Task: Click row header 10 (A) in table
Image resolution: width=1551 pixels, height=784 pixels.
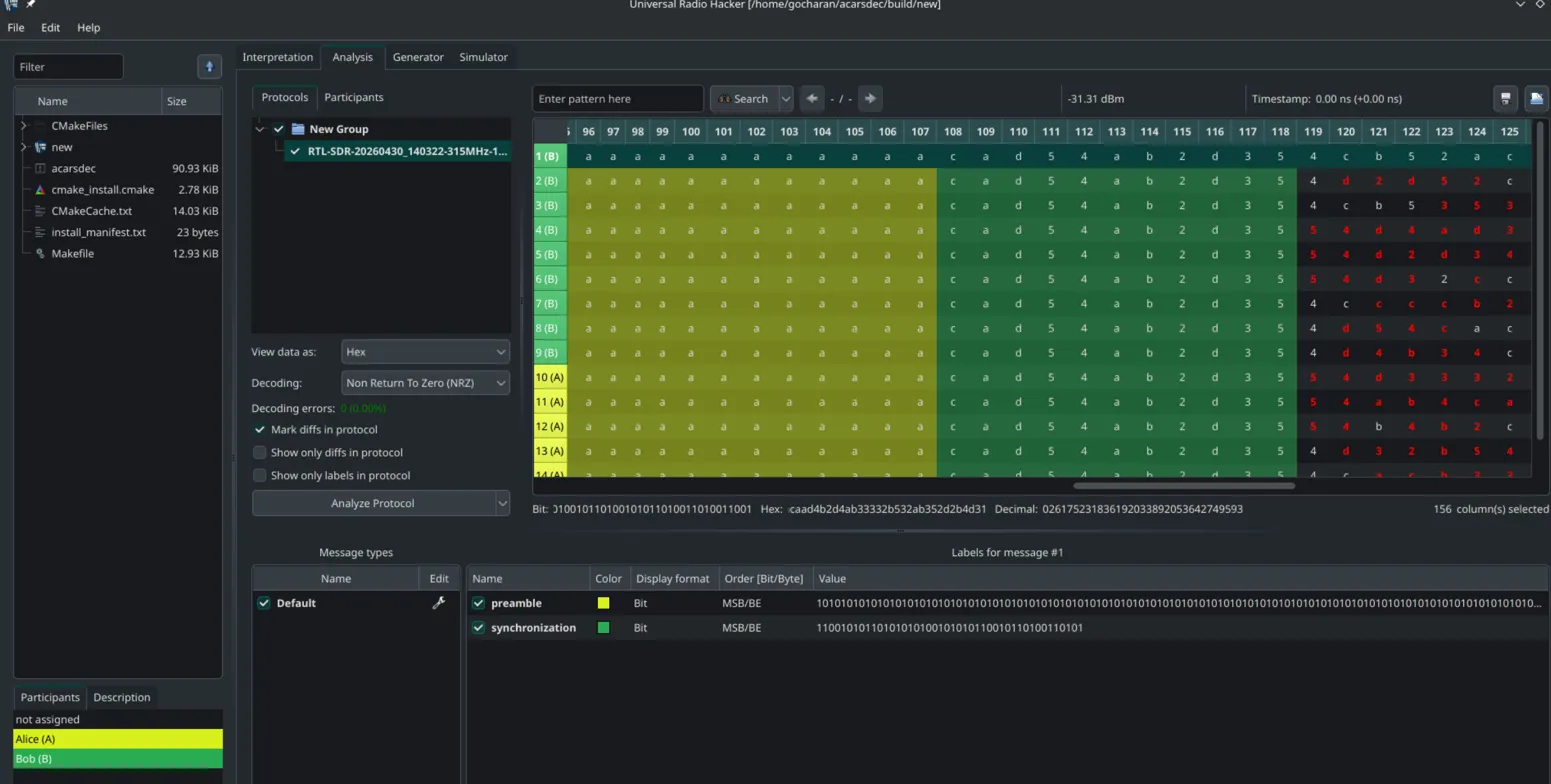Action: click(550, 377)
